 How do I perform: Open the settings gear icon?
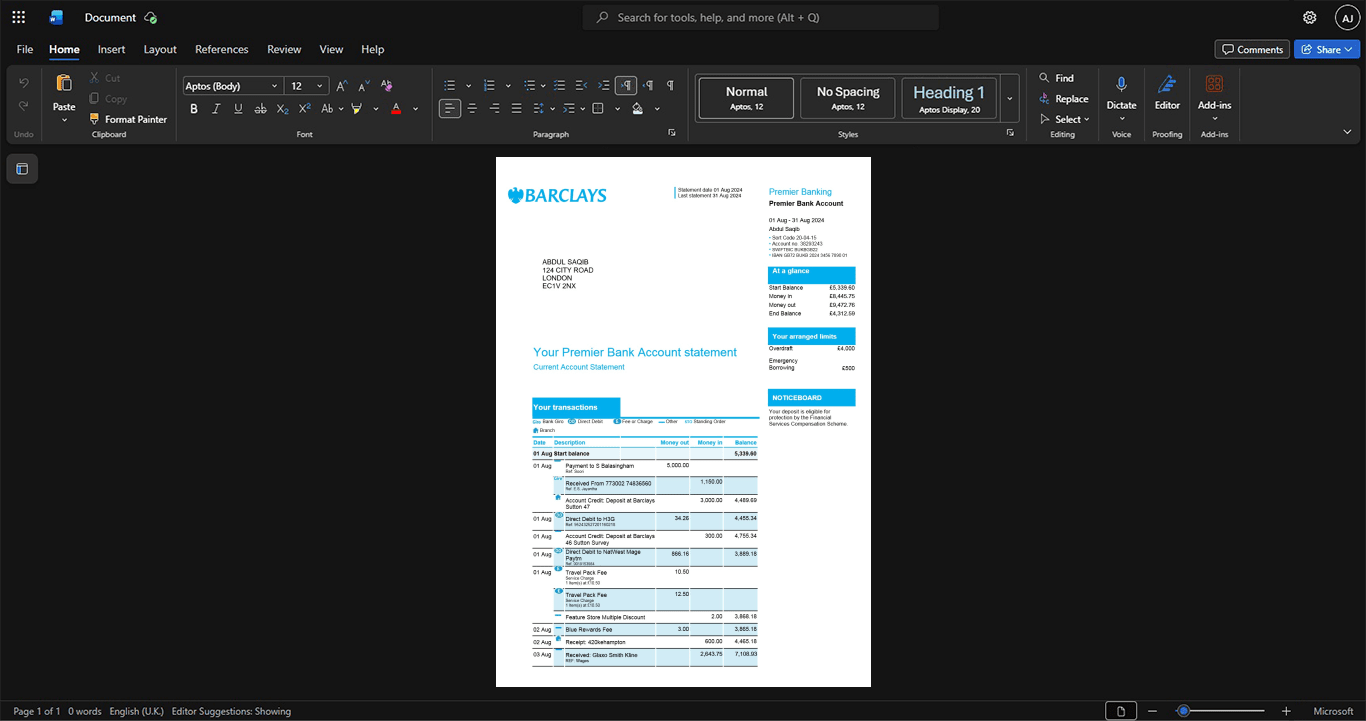pyautogui.click(x=1309, y=17)
